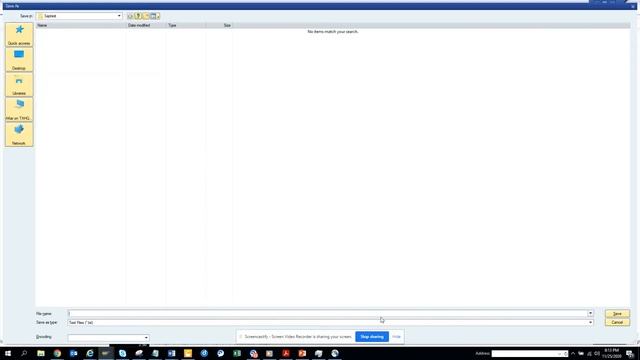The image size is (640, 360).
Task: Expand the Save in folder dropdown
Action: [119, 16]
